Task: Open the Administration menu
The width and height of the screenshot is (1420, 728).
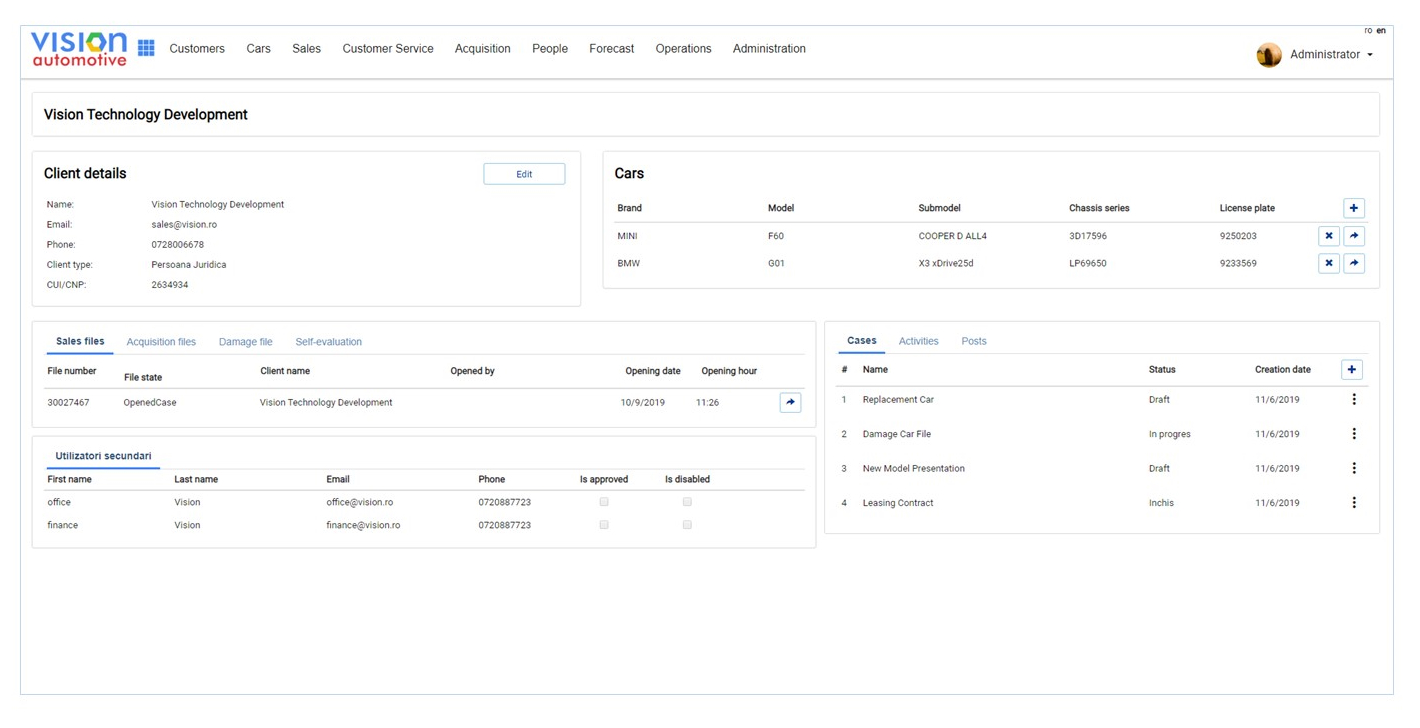Action: (769, 48)
